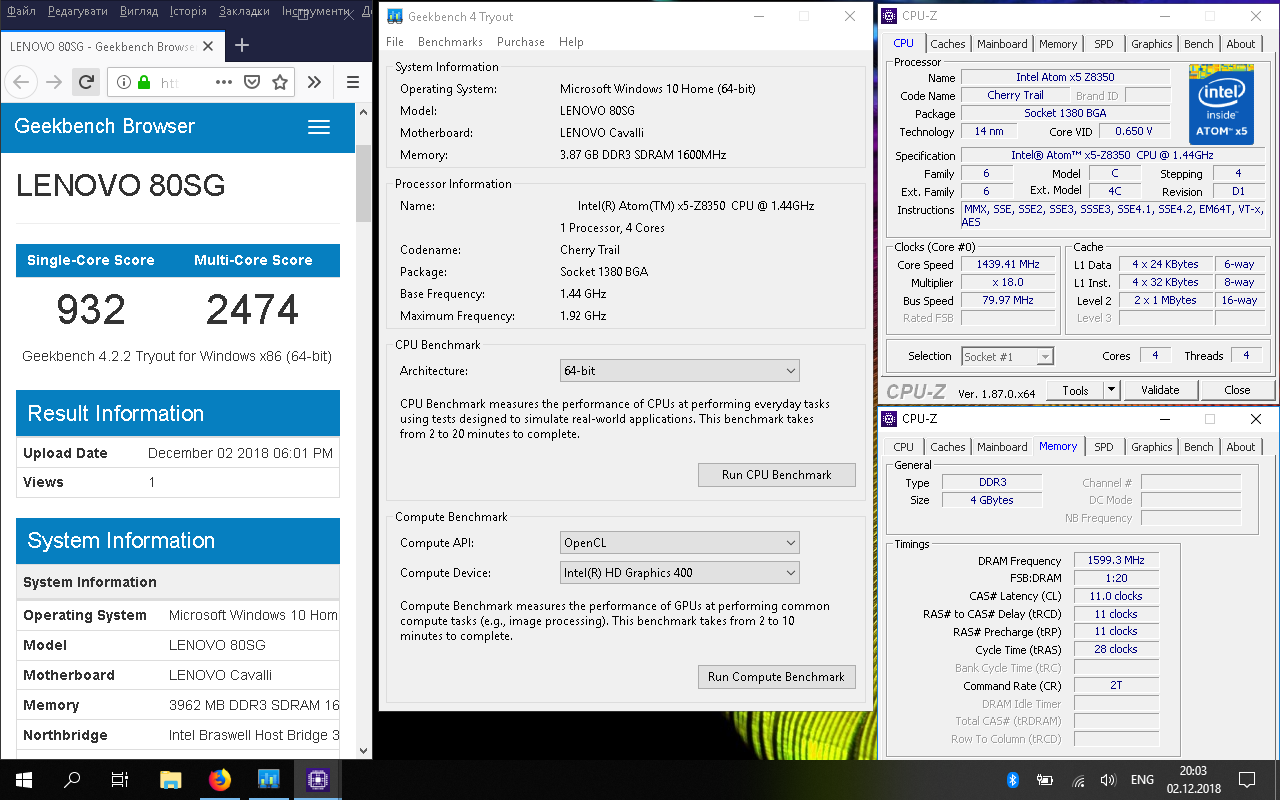Switch to Mainboard tab in upper CPU-Z
1280x800 pixels.
tap(1002, 44)
